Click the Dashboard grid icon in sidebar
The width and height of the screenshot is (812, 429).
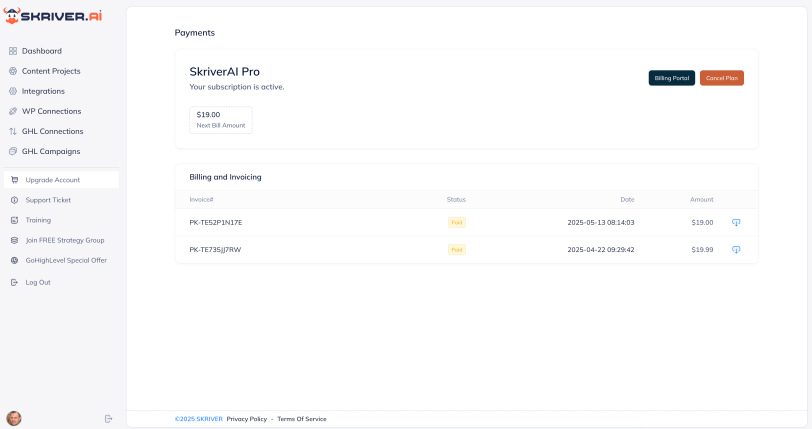[13, 51]
